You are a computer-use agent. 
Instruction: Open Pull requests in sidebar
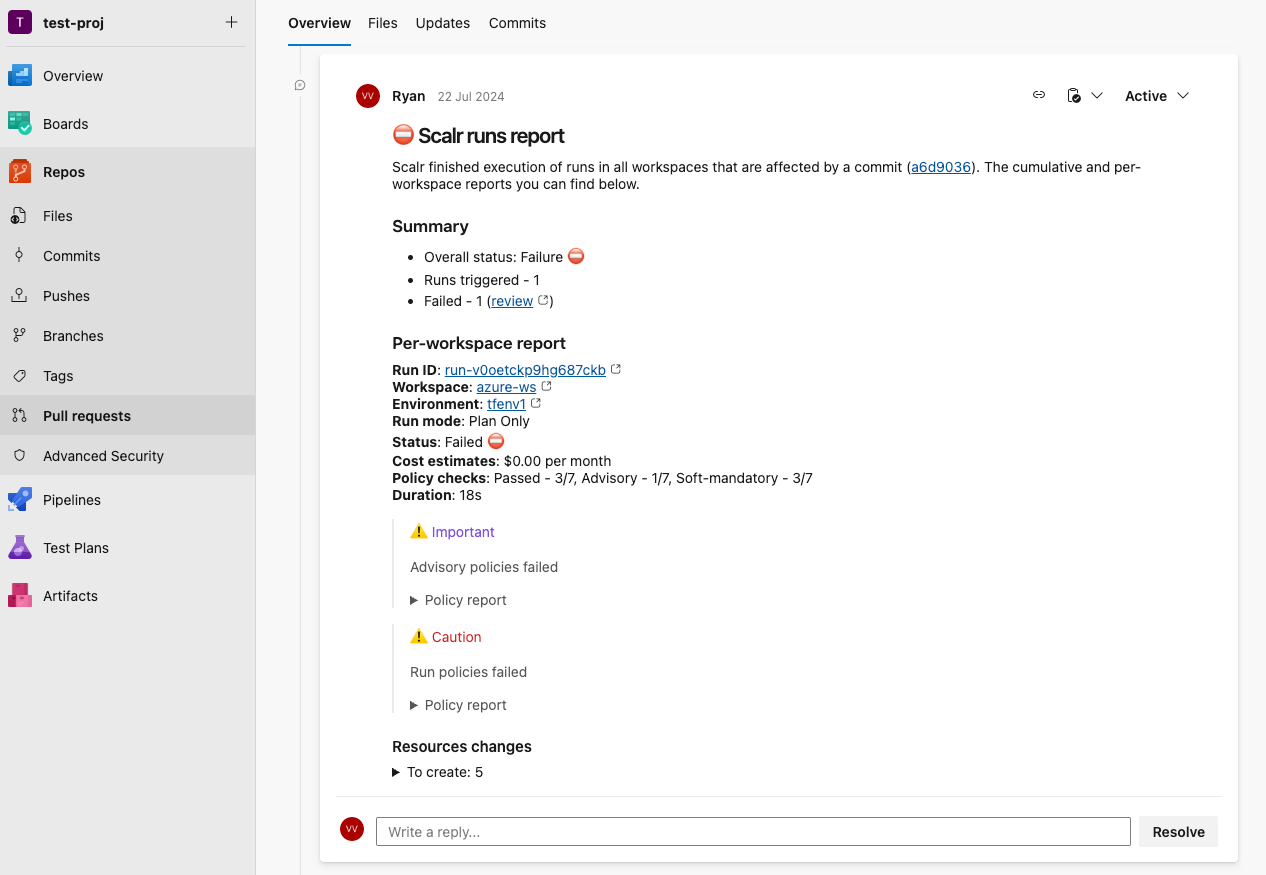pos(127,416)
